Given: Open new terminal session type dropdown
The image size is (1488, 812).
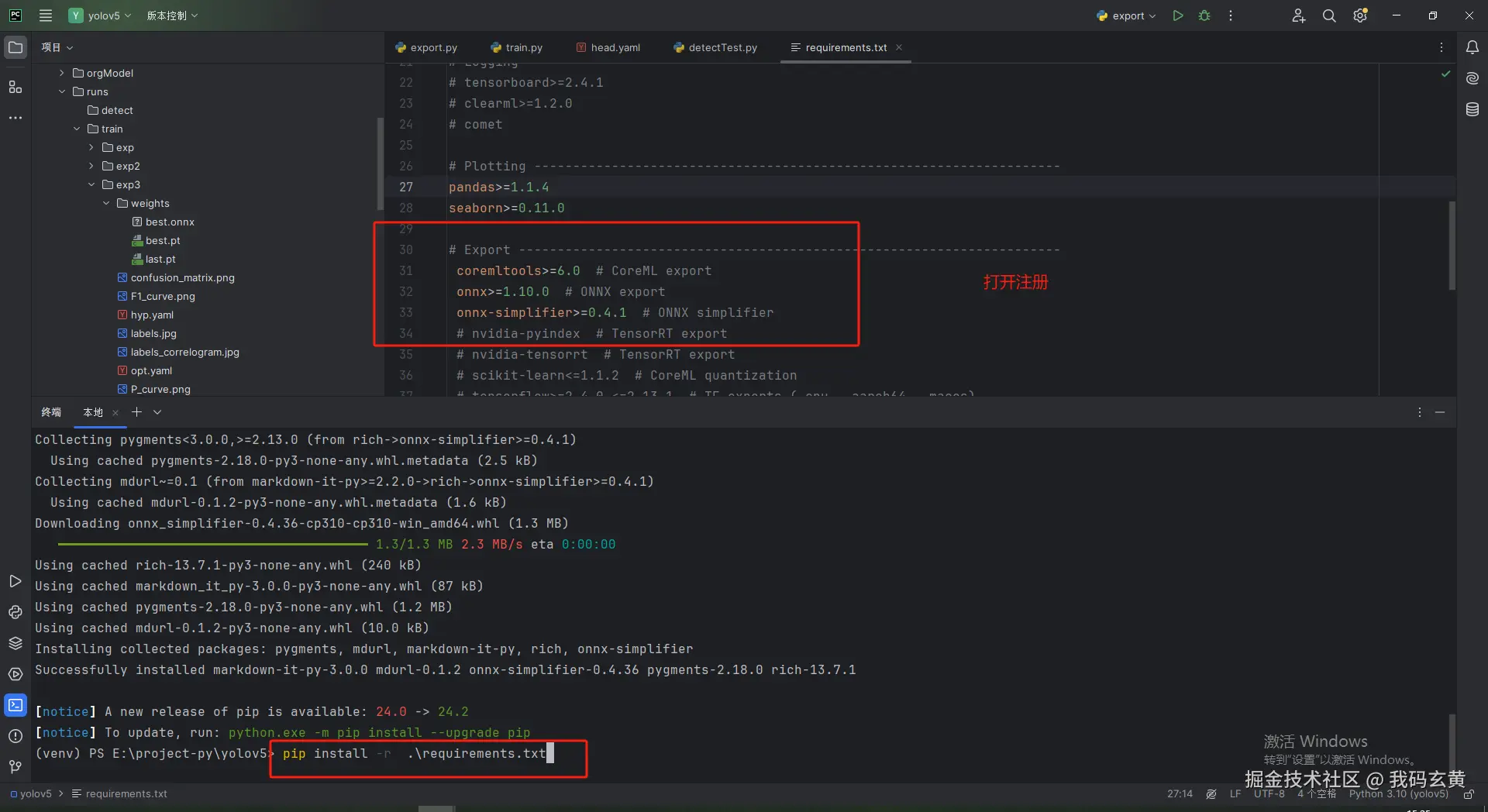Looking at the screenshot, I should click(157, 412).
